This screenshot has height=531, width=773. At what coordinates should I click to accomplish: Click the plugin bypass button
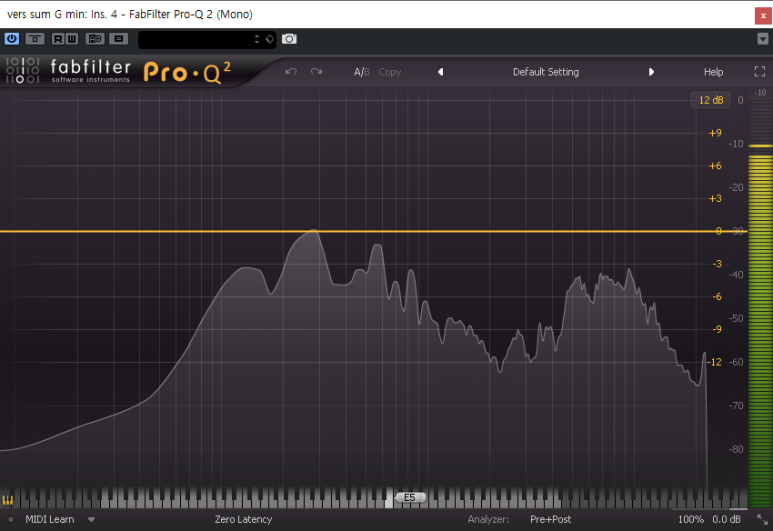(x=35, y=38)
